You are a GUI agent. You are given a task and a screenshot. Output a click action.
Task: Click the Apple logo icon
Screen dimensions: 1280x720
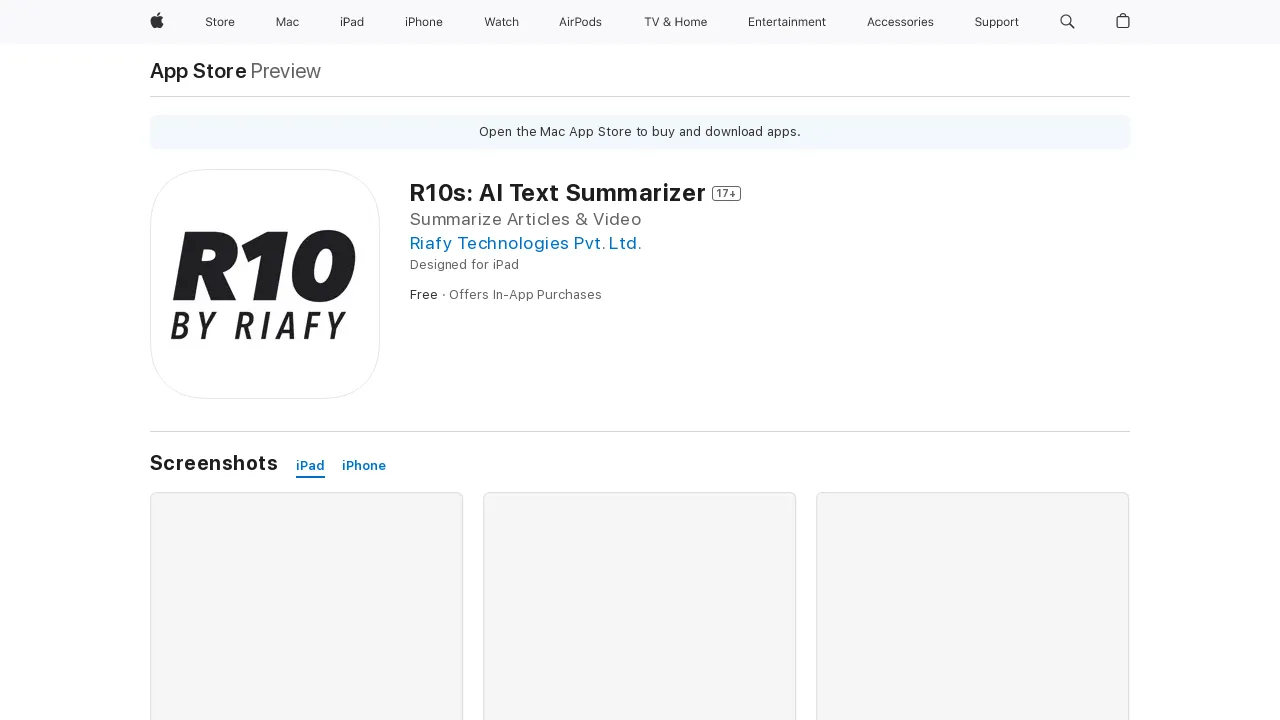click(x=157, y=21)
